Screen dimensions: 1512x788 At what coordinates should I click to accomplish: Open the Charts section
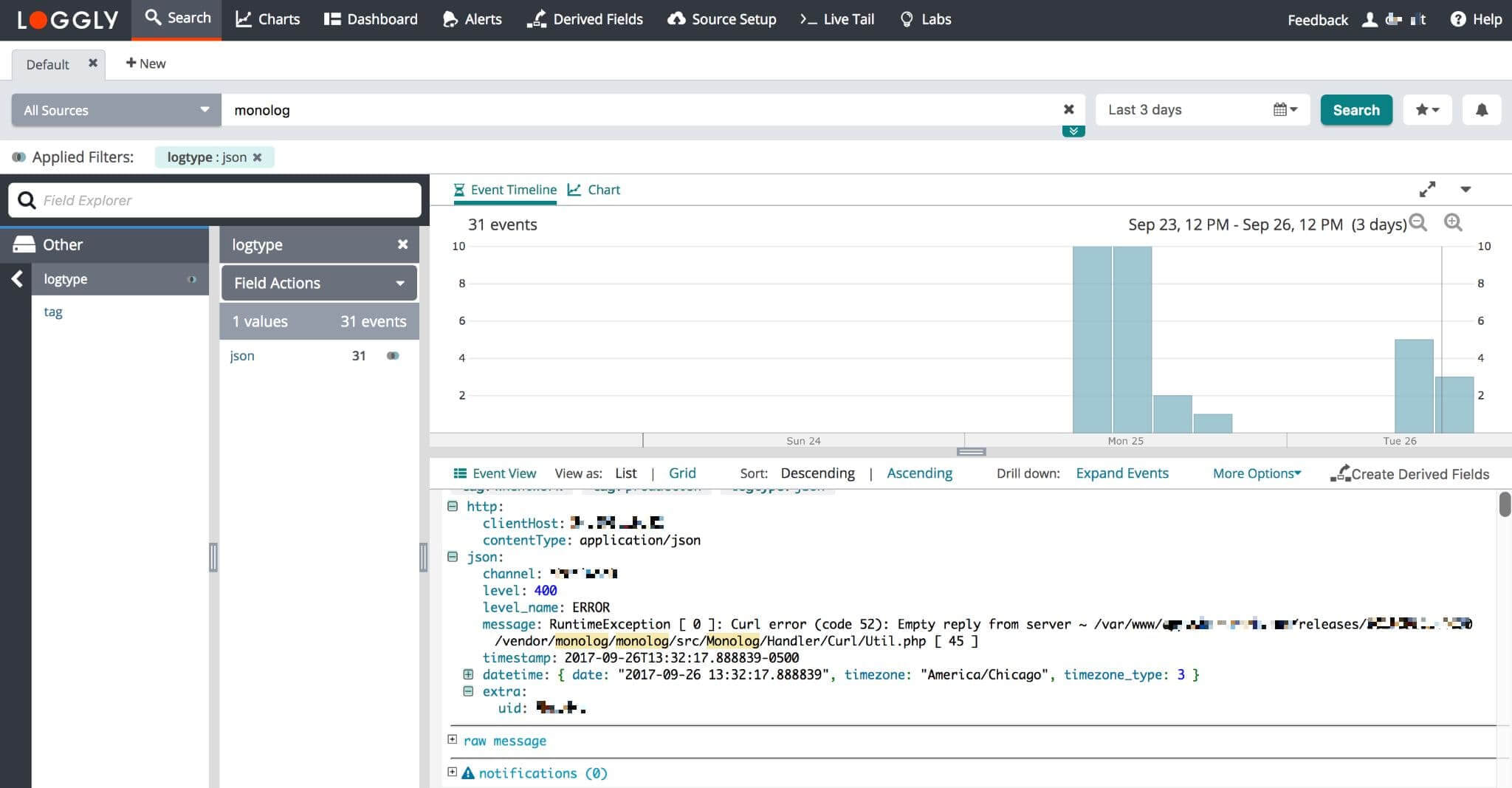coord(267,18)
